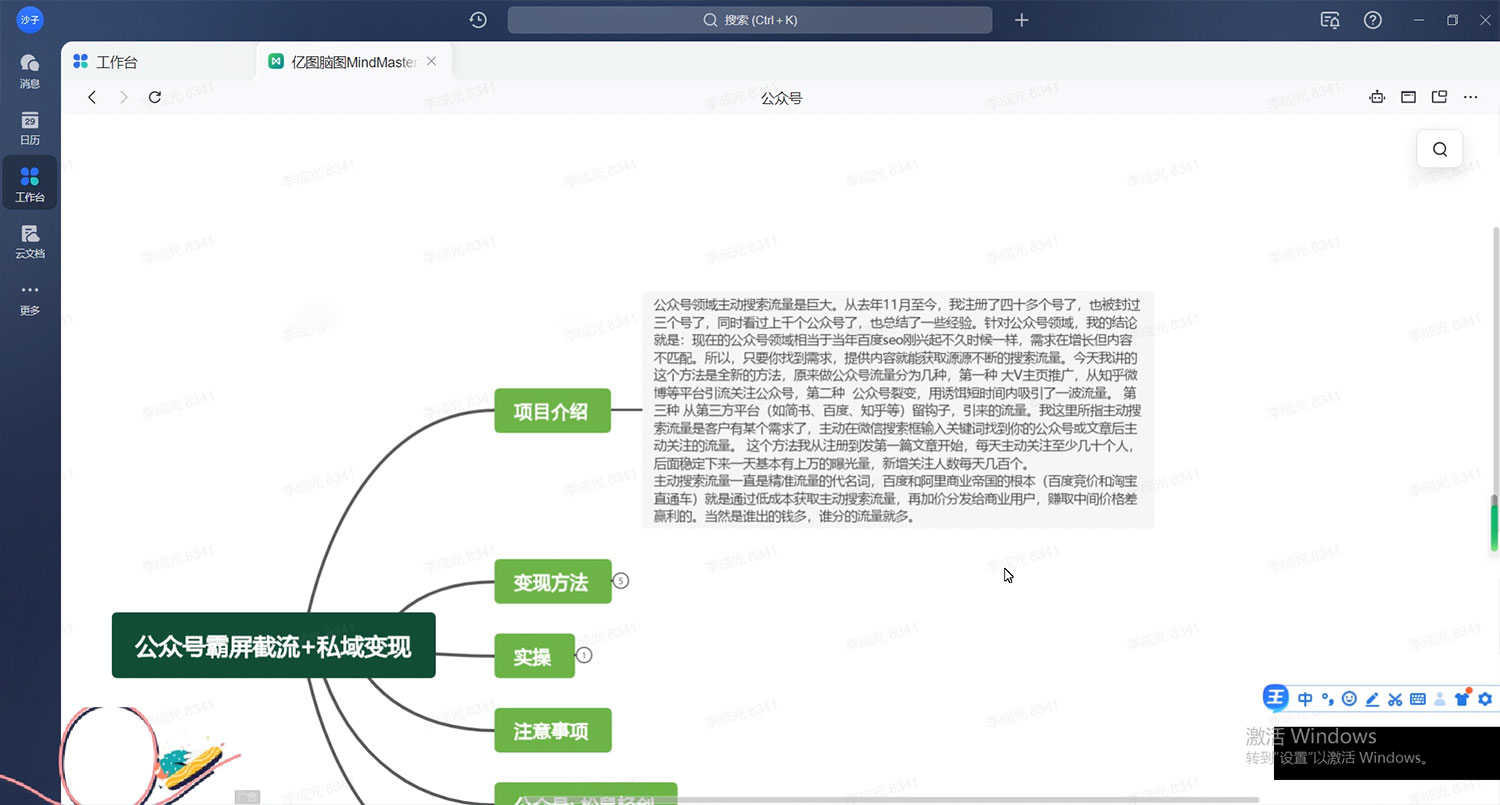Open the three-dot more options menu
Viewport: 1500px width, 805px height.
(x=1471, y=97)
